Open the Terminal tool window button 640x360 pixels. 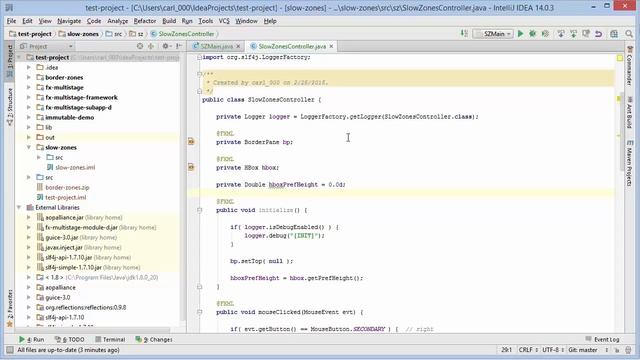[110, 339]
